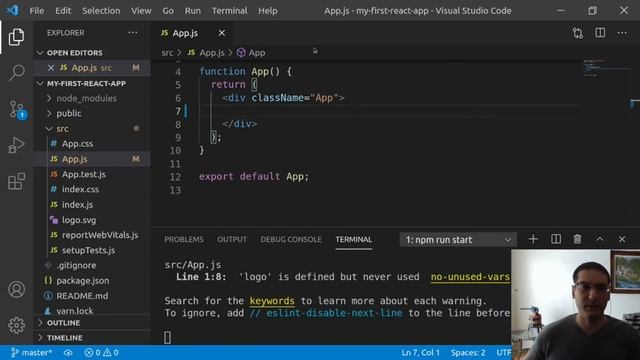Click the App symbol breadcrumb
Screen dimensions: 640x360
pyautogui.click(x=252, y=53)
